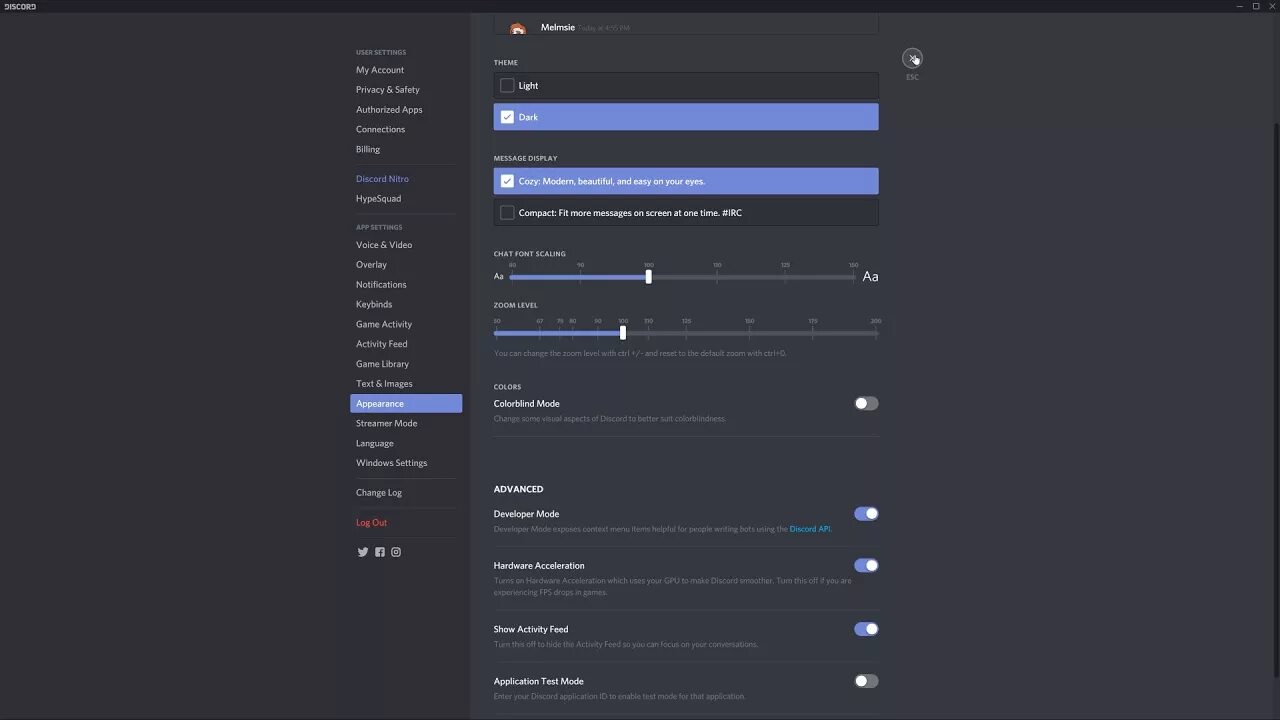
Task: Enable Application Test Mode toggle
Action: pyautogui.click(x=866, y=681)
